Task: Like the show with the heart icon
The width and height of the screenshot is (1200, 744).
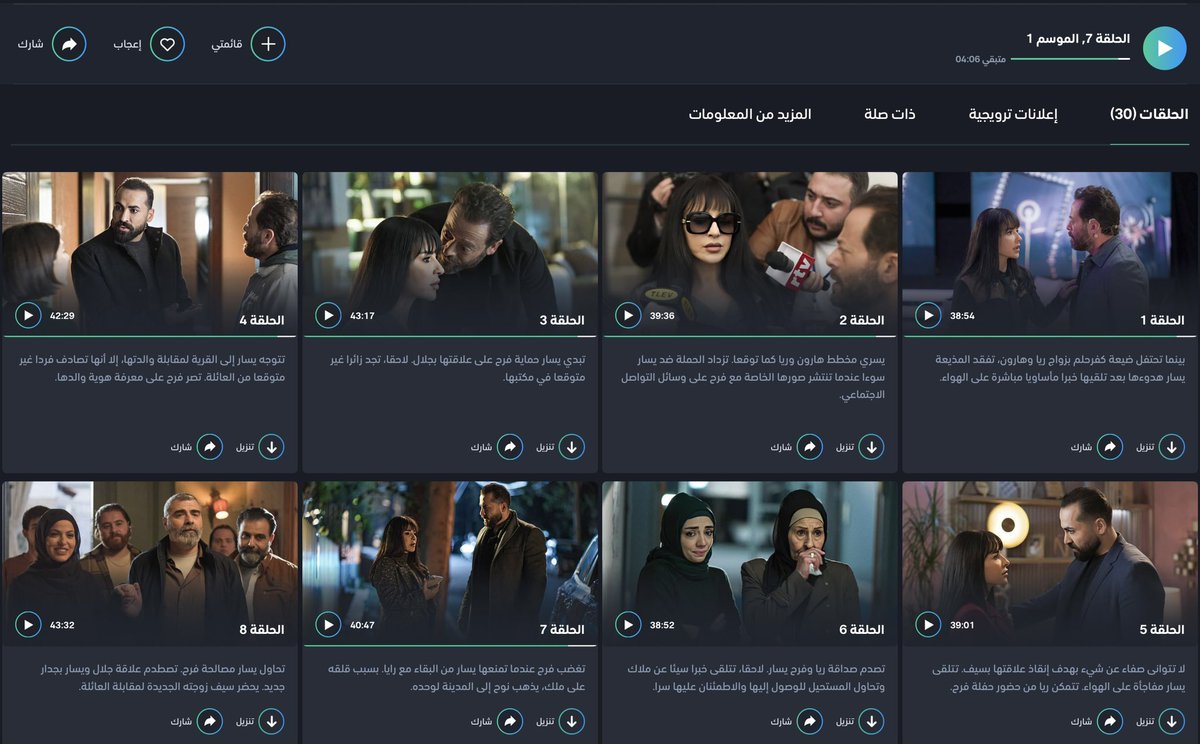Action: click(x=168, y=44)
